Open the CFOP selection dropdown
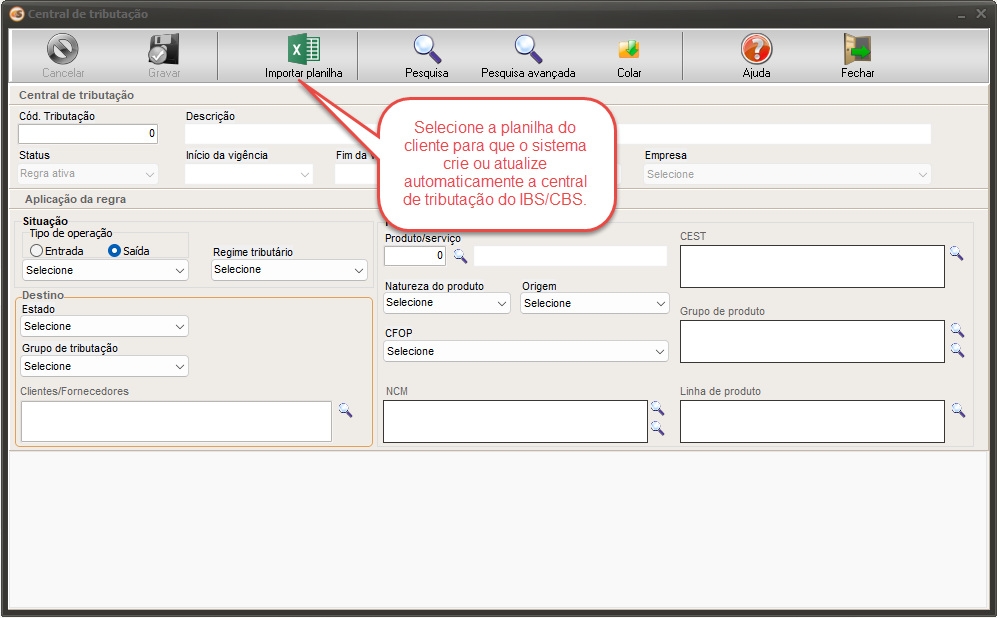 click(x=524, y=351)
